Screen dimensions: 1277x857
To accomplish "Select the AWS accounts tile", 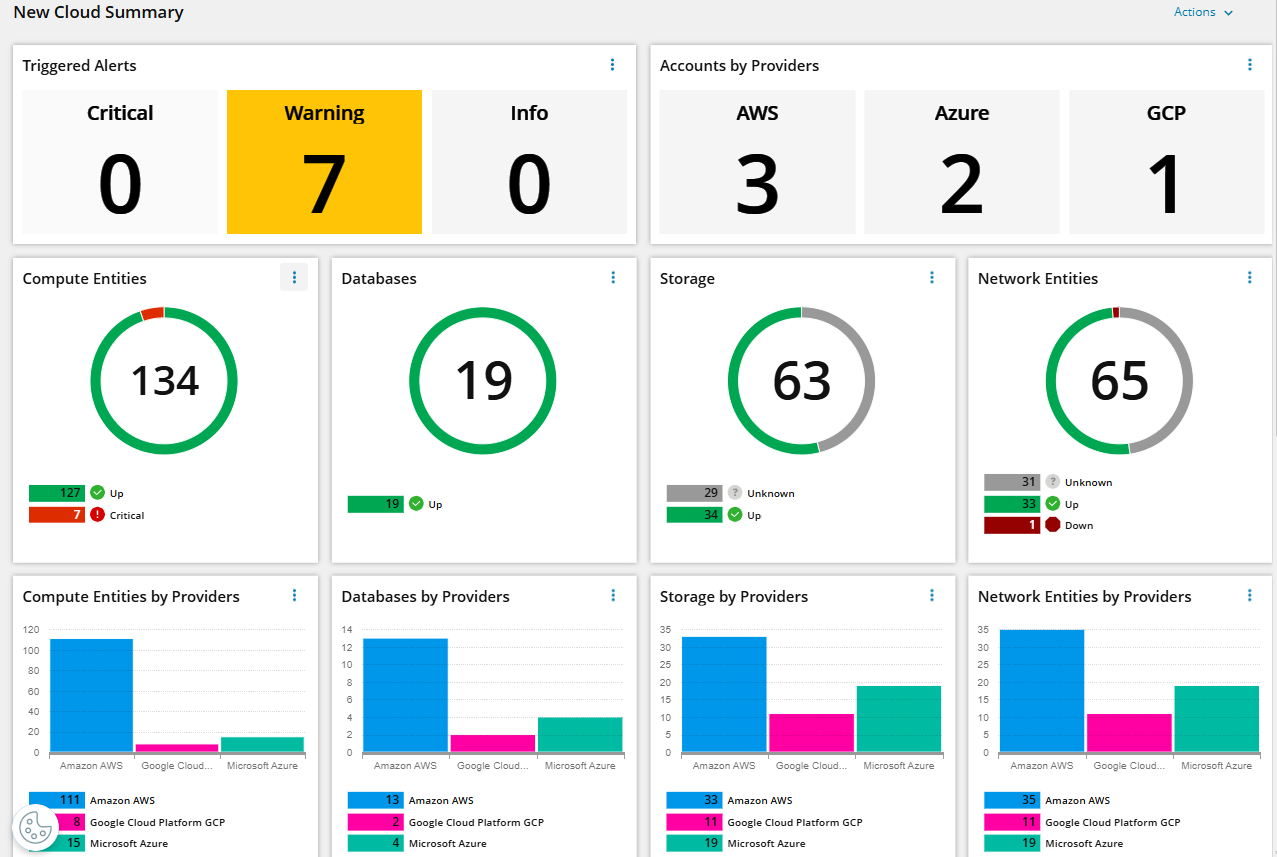I will [757, 162].
